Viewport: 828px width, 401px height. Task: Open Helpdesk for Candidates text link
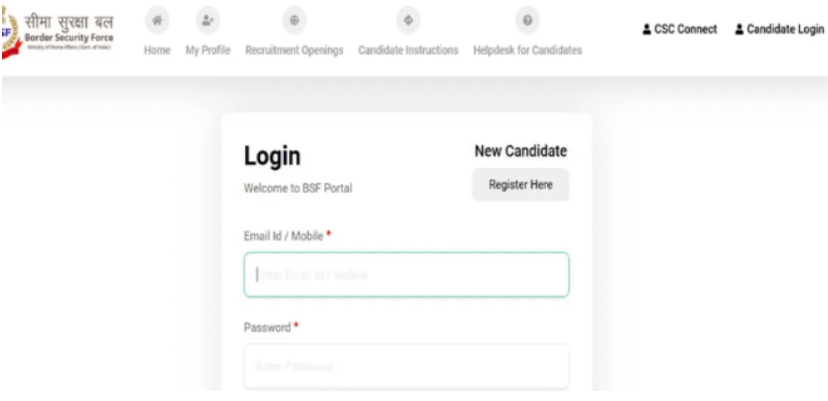pos(527,50)
